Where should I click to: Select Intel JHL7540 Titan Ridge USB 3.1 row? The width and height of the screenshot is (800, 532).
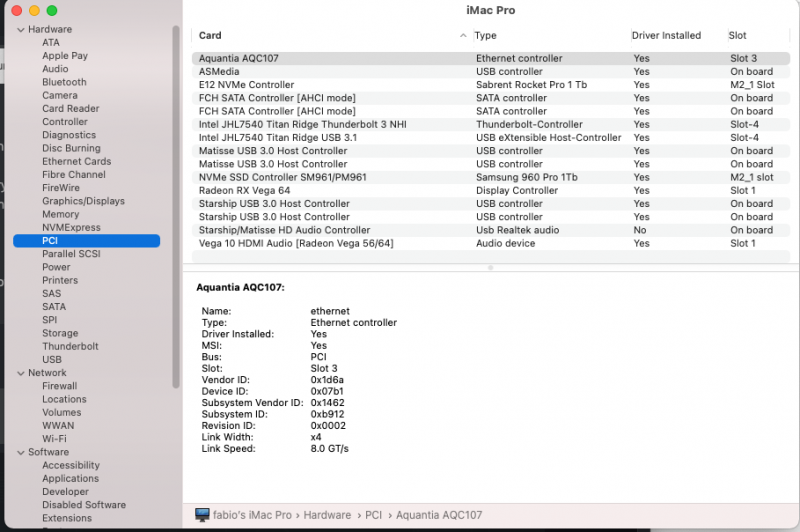coord(491,138)
